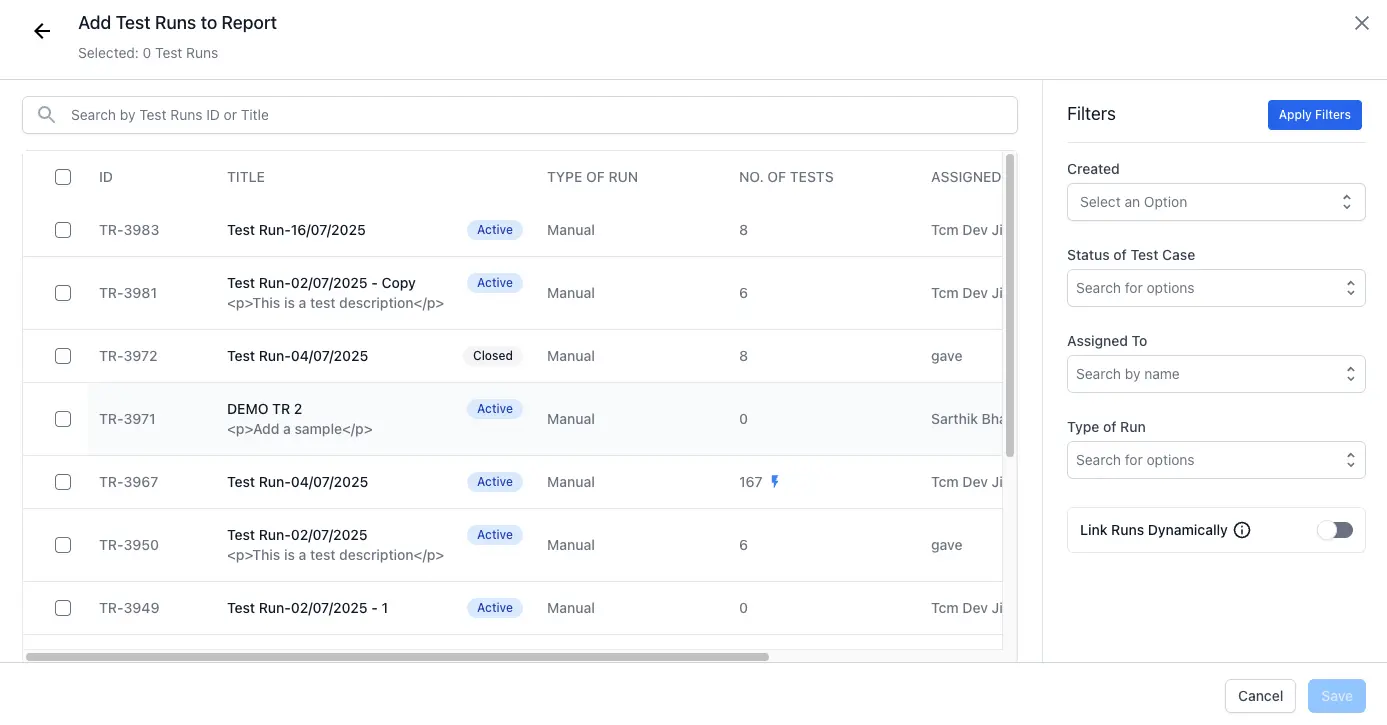1387x725 pixels.
Task: Click the TITLE column header
Action: 246,177
